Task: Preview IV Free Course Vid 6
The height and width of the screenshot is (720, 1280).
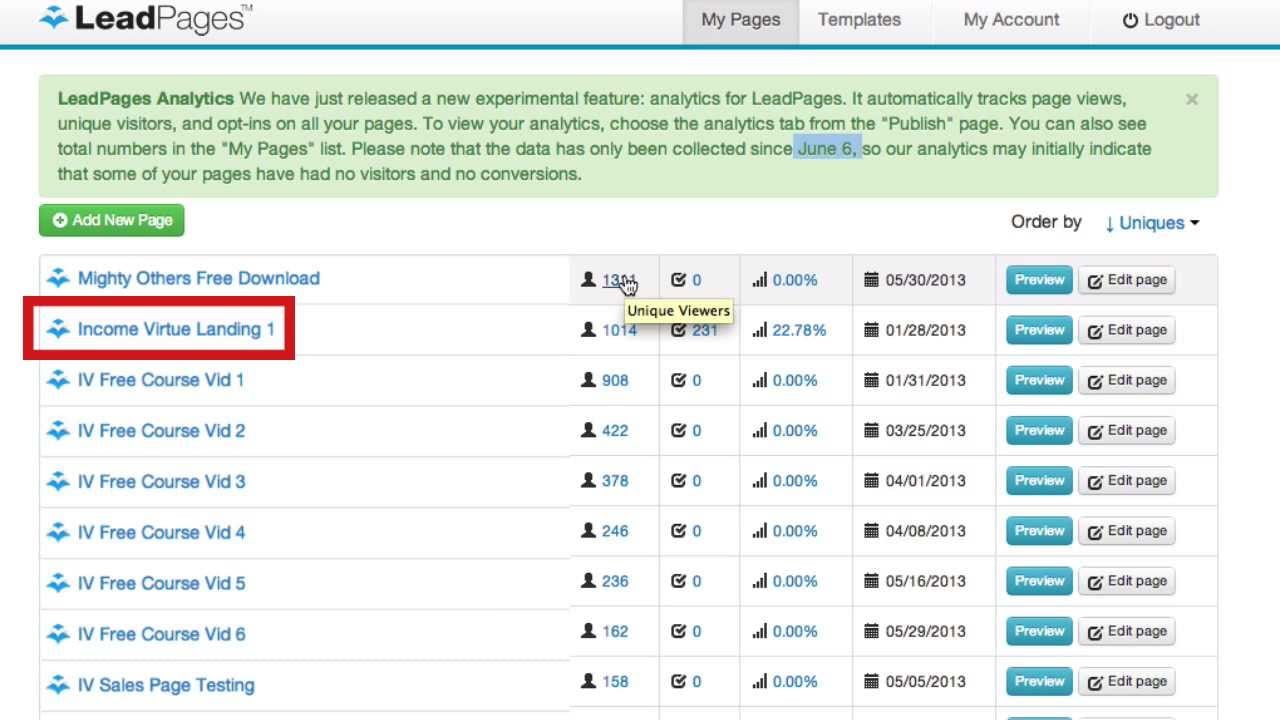Action: 1039,631
